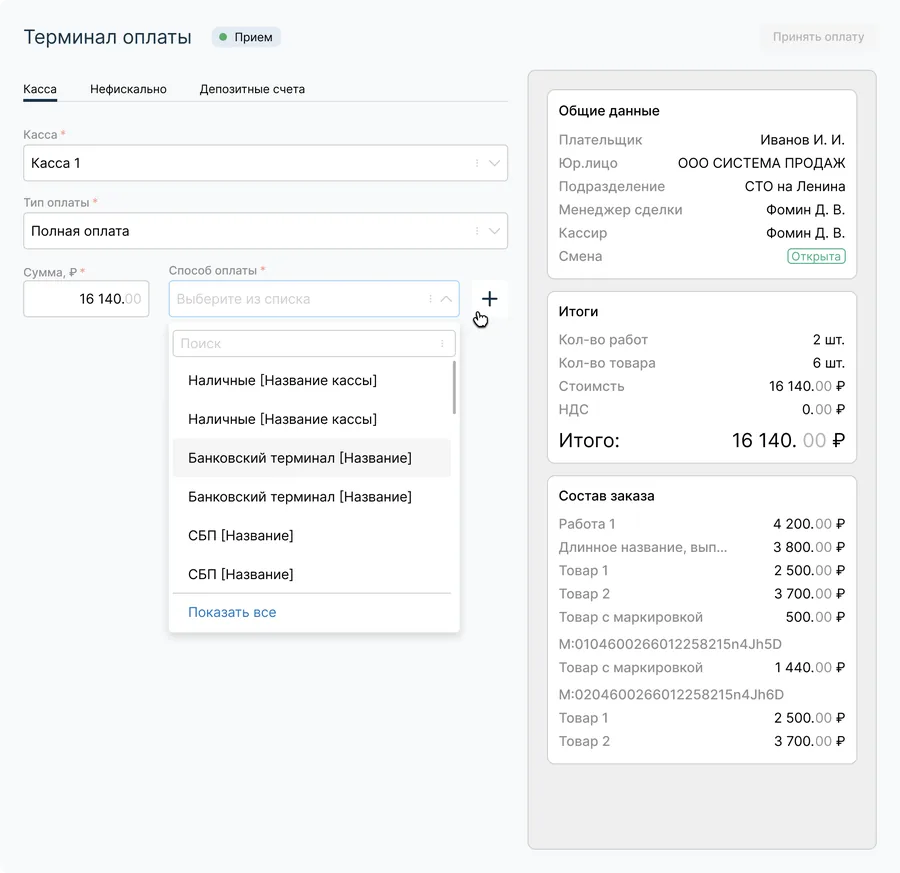Select first Наличные [Название кассы] option

[x=312, y=380]
